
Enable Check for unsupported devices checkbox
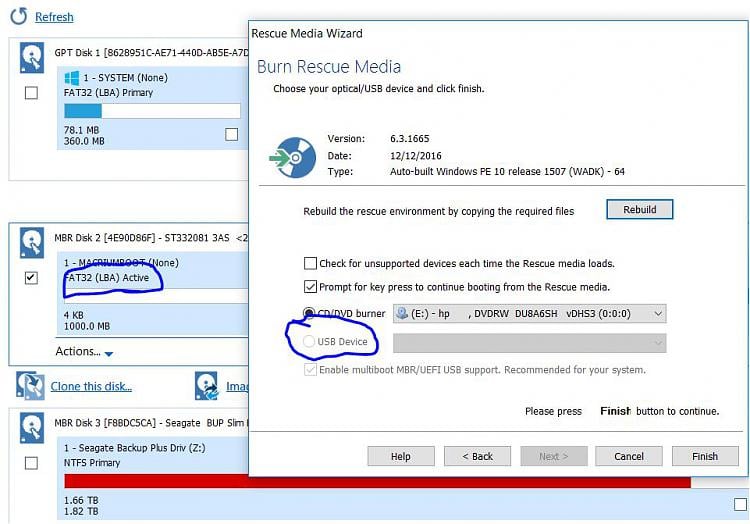310,263
